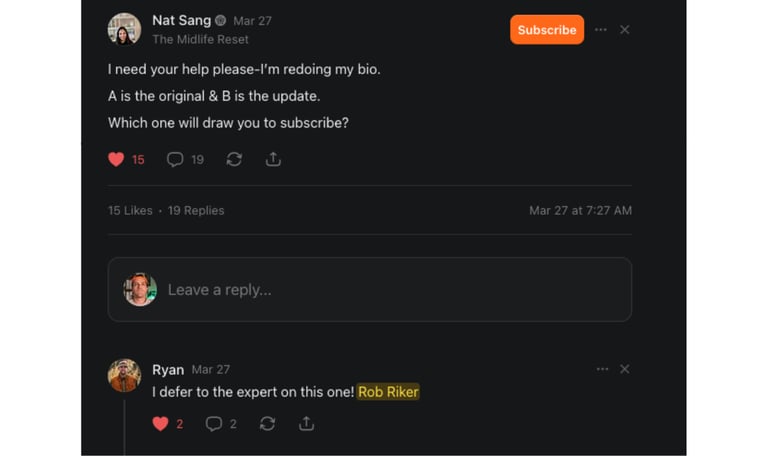Click the orange Subscribe button
Viewport: 768px width, 456px height.
546,30
